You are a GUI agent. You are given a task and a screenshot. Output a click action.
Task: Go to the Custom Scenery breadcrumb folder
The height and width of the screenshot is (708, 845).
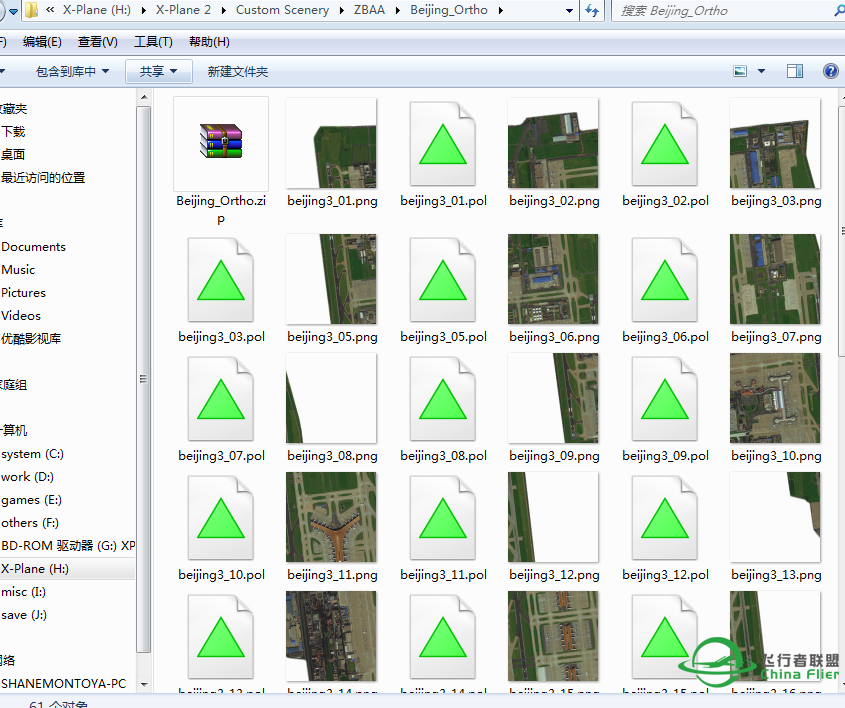point(282,10)
